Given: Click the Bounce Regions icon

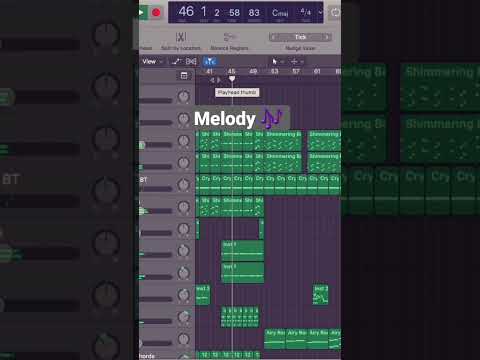Looking at the screenshot, I should [x=229, y=36].
